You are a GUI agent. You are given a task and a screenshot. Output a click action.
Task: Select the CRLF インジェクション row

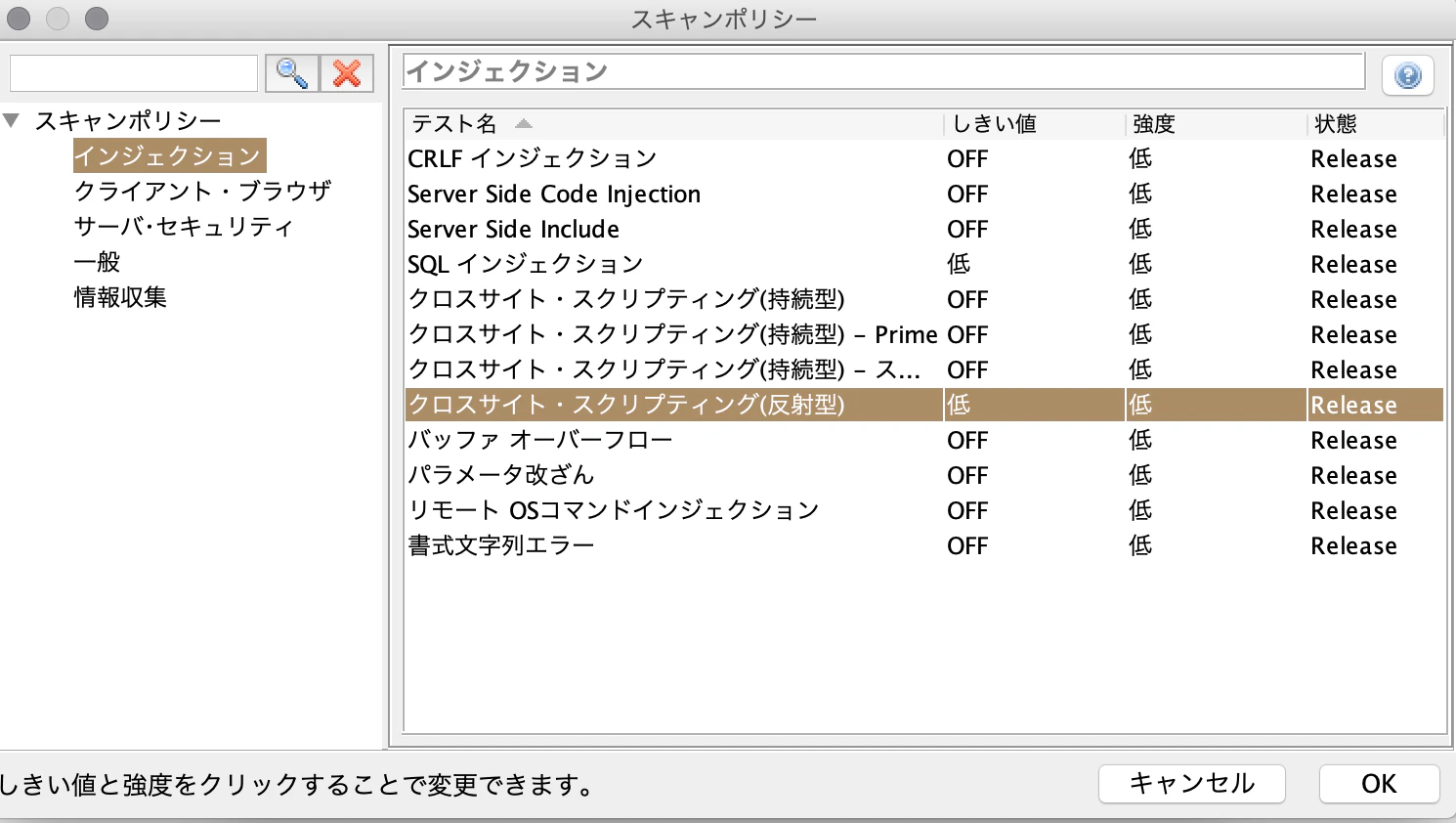(924, 158)
